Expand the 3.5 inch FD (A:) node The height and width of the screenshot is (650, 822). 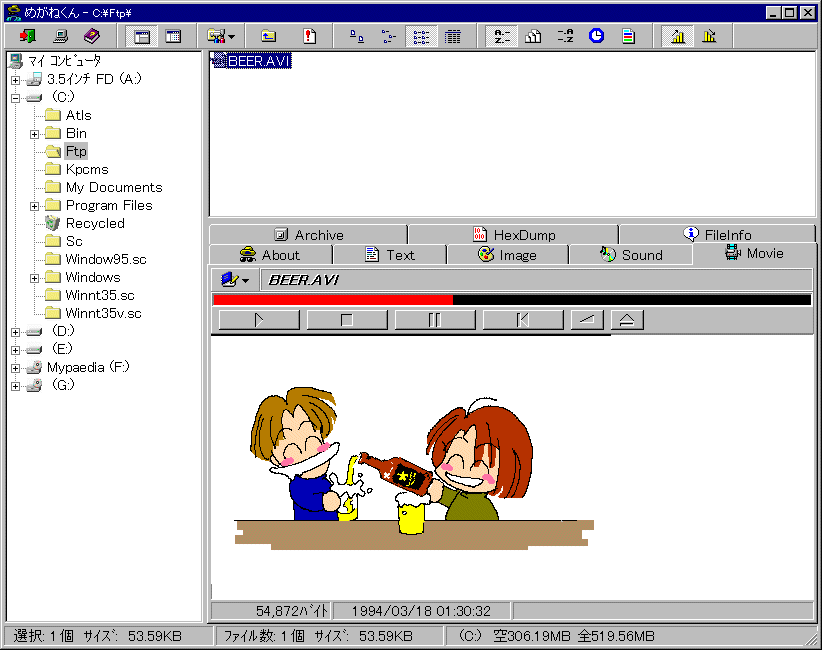tap(15, 80)
